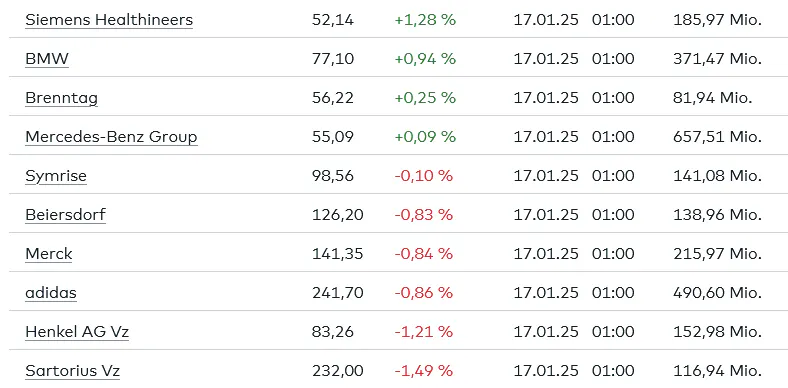Open the adidas stock link

(51, 293)
